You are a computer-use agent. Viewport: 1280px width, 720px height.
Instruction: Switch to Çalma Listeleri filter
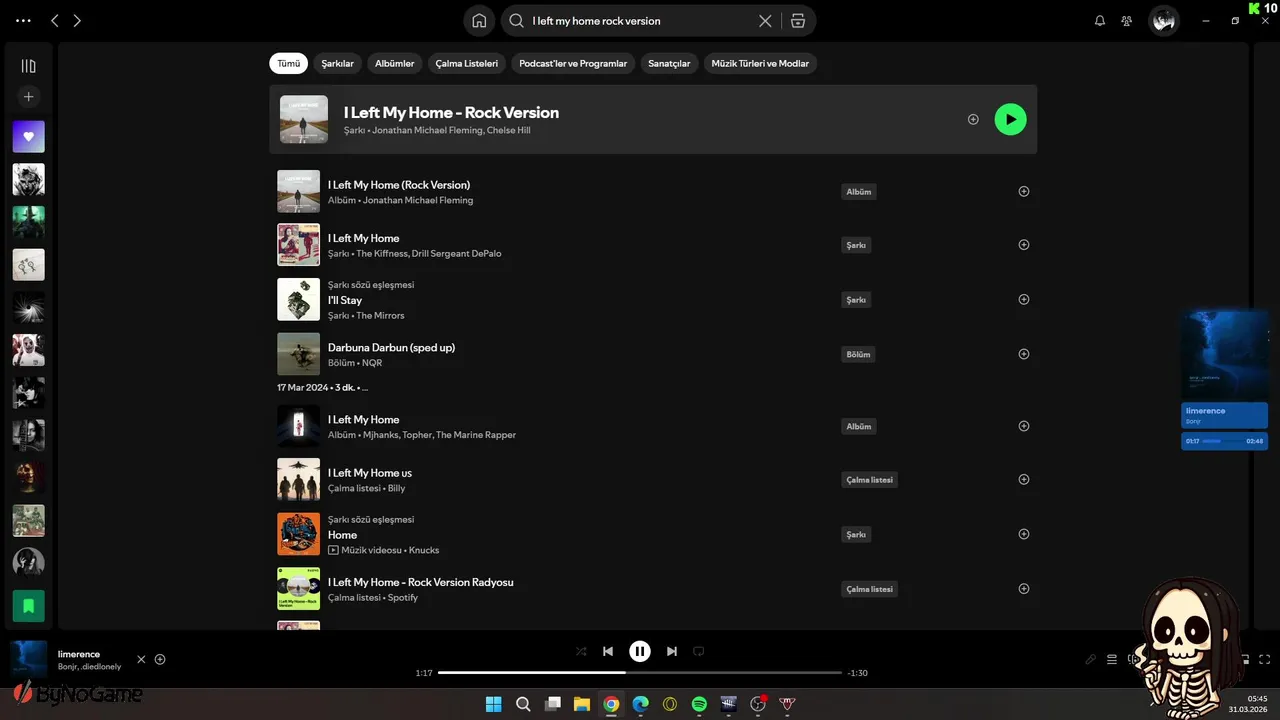[x=466, y=63]
